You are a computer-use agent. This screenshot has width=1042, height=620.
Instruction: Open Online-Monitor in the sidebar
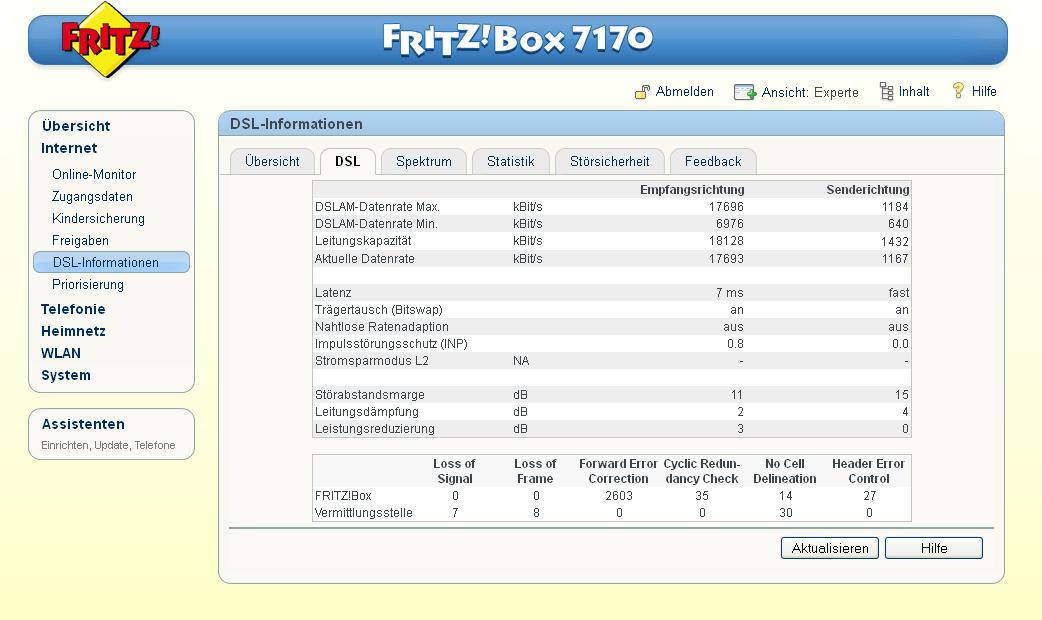click(94, 175)
